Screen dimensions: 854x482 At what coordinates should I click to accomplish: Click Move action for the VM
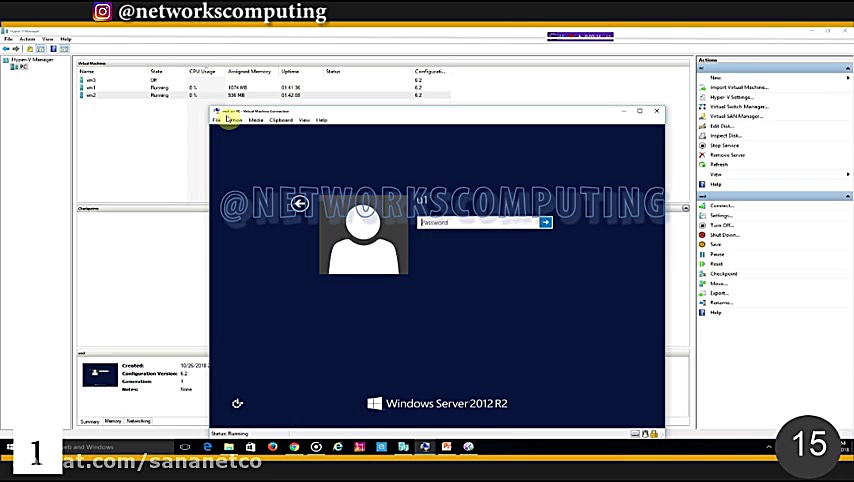[718, 284]
